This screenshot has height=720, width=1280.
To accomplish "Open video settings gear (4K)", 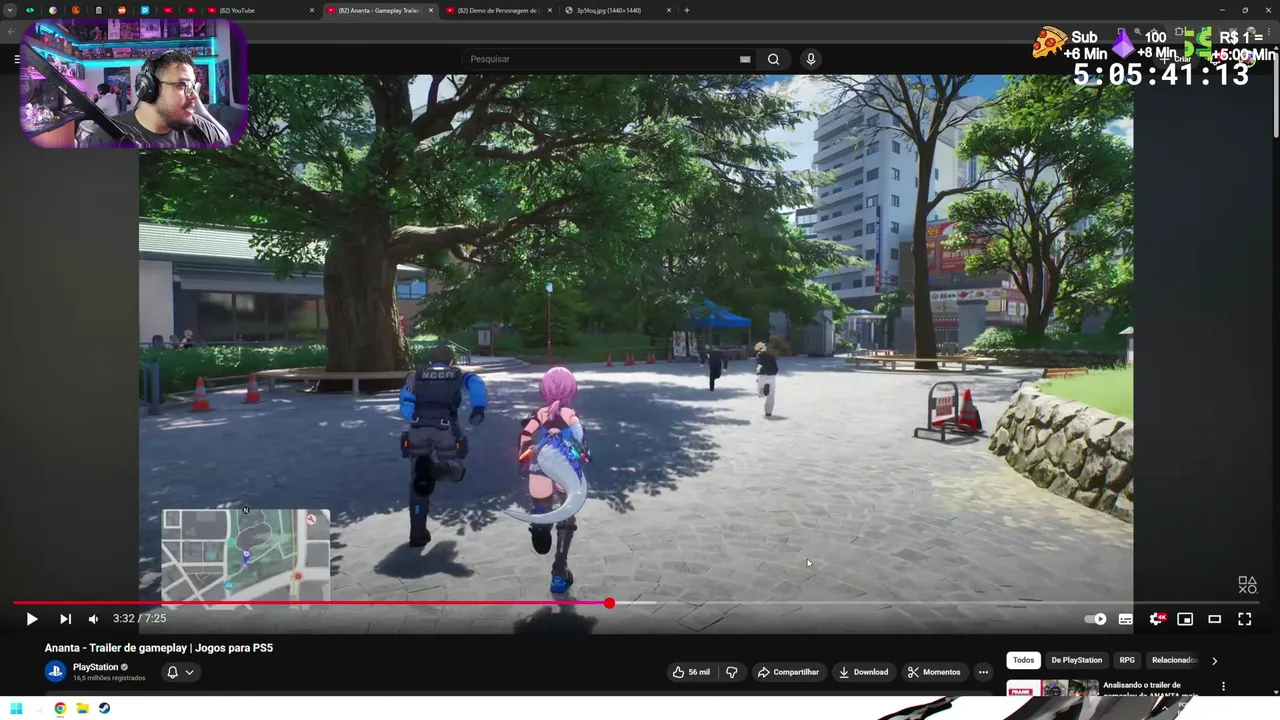I will tap(1157, 619).
